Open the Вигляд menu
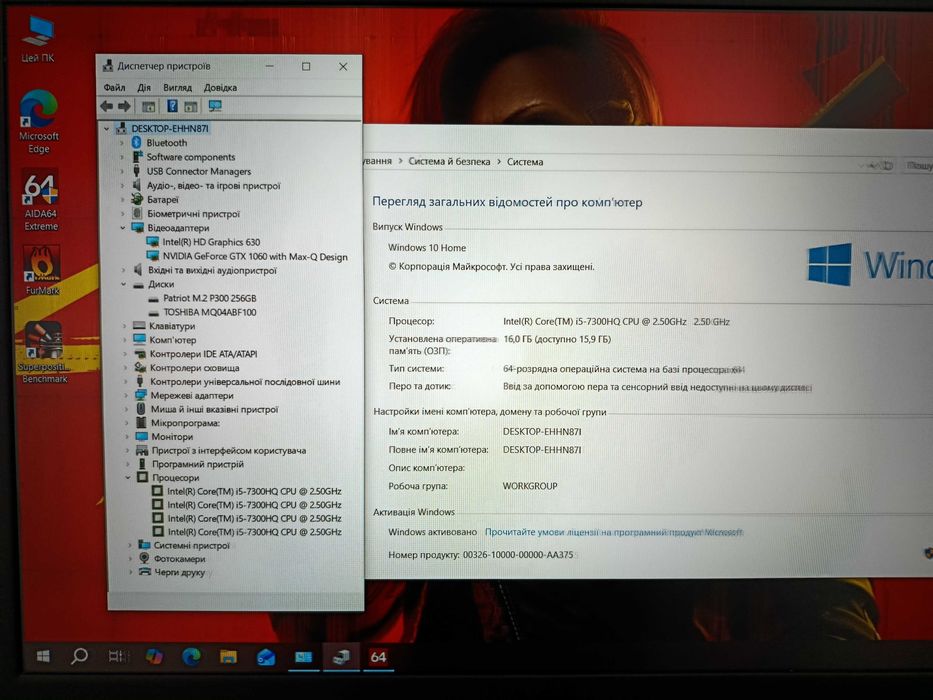The image size is (933, 700). pyautogui.click(x=177, y=88)
